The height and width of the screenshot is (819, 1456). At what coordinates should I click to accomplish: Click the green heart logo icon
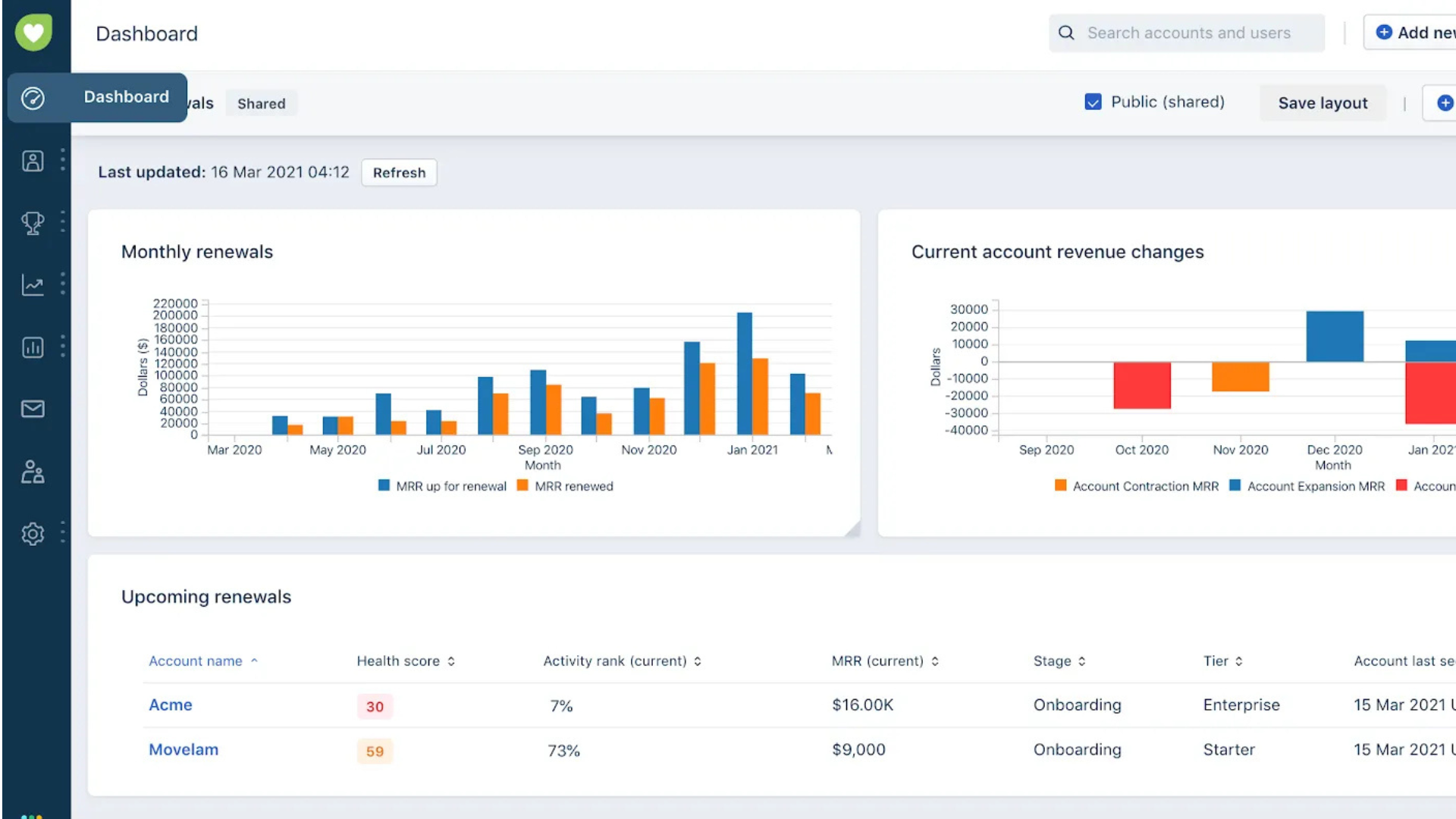[x=33, y=33]
